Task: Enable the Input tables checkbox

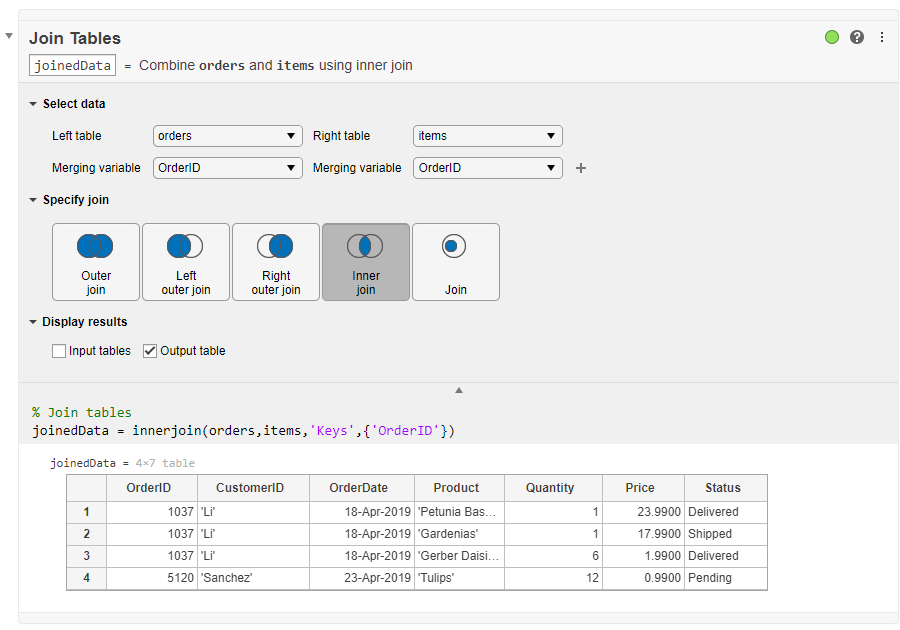Action: [x=60, y=351]
